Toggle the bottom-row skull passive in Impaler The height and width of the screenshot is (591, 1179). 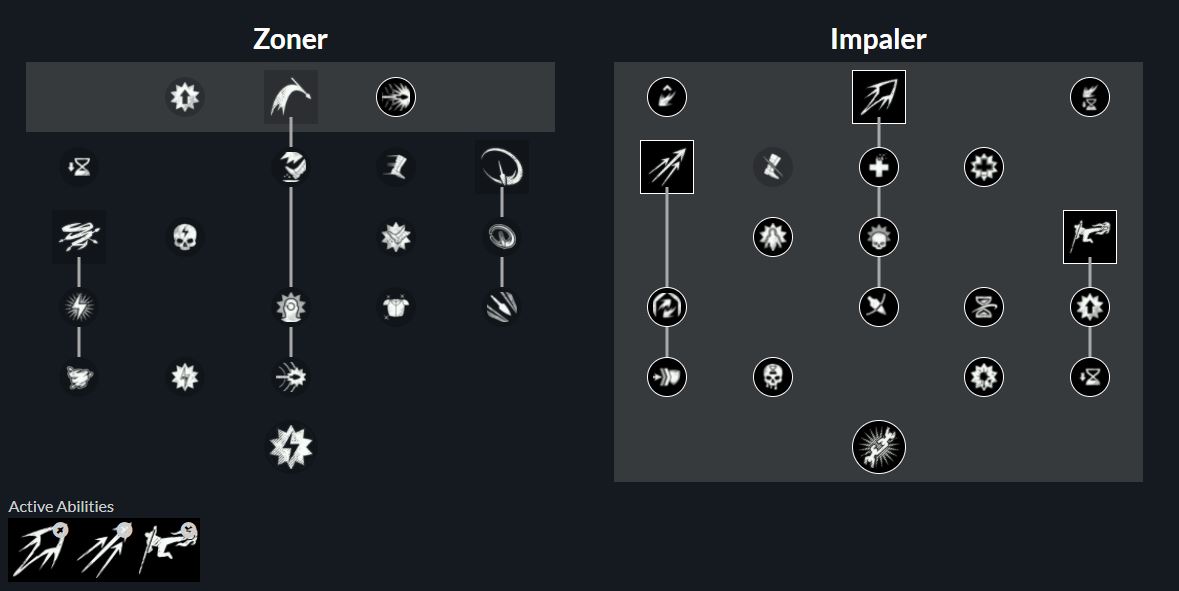click(772, 377)
